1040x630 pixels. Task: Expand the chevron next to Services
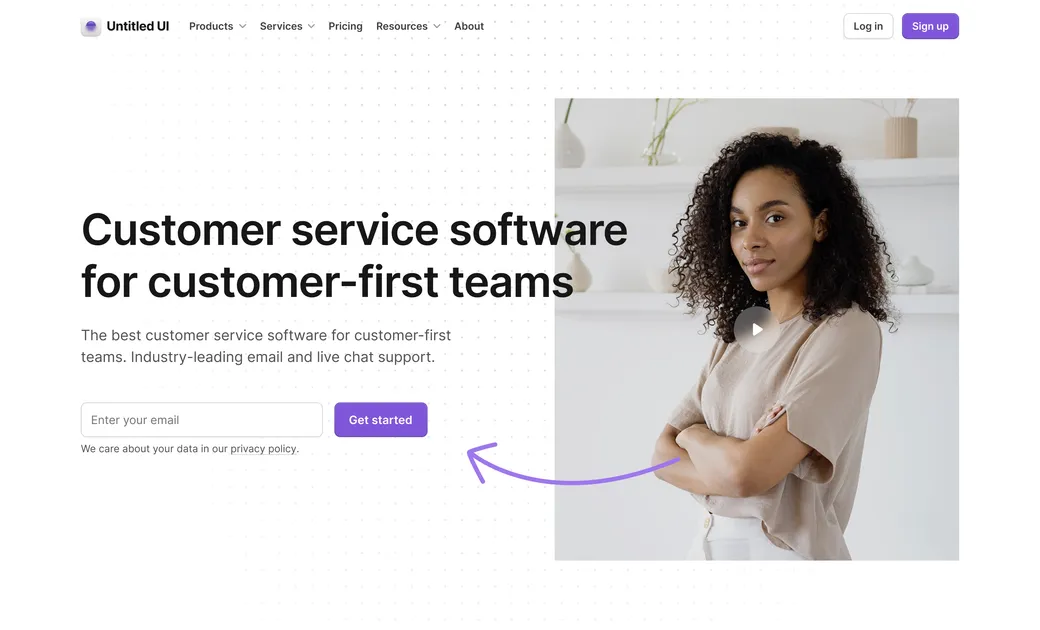pos(311,27)
